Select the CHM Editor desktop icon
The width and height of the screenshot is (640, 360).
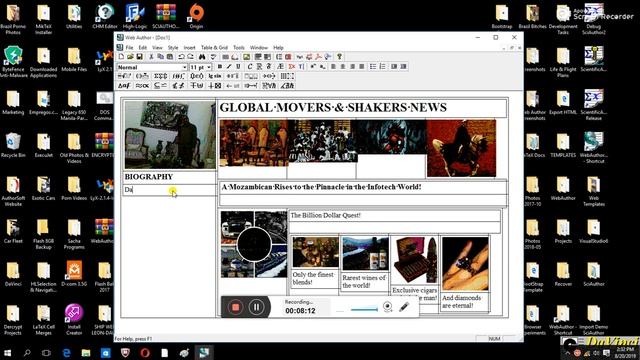(104, 16)
